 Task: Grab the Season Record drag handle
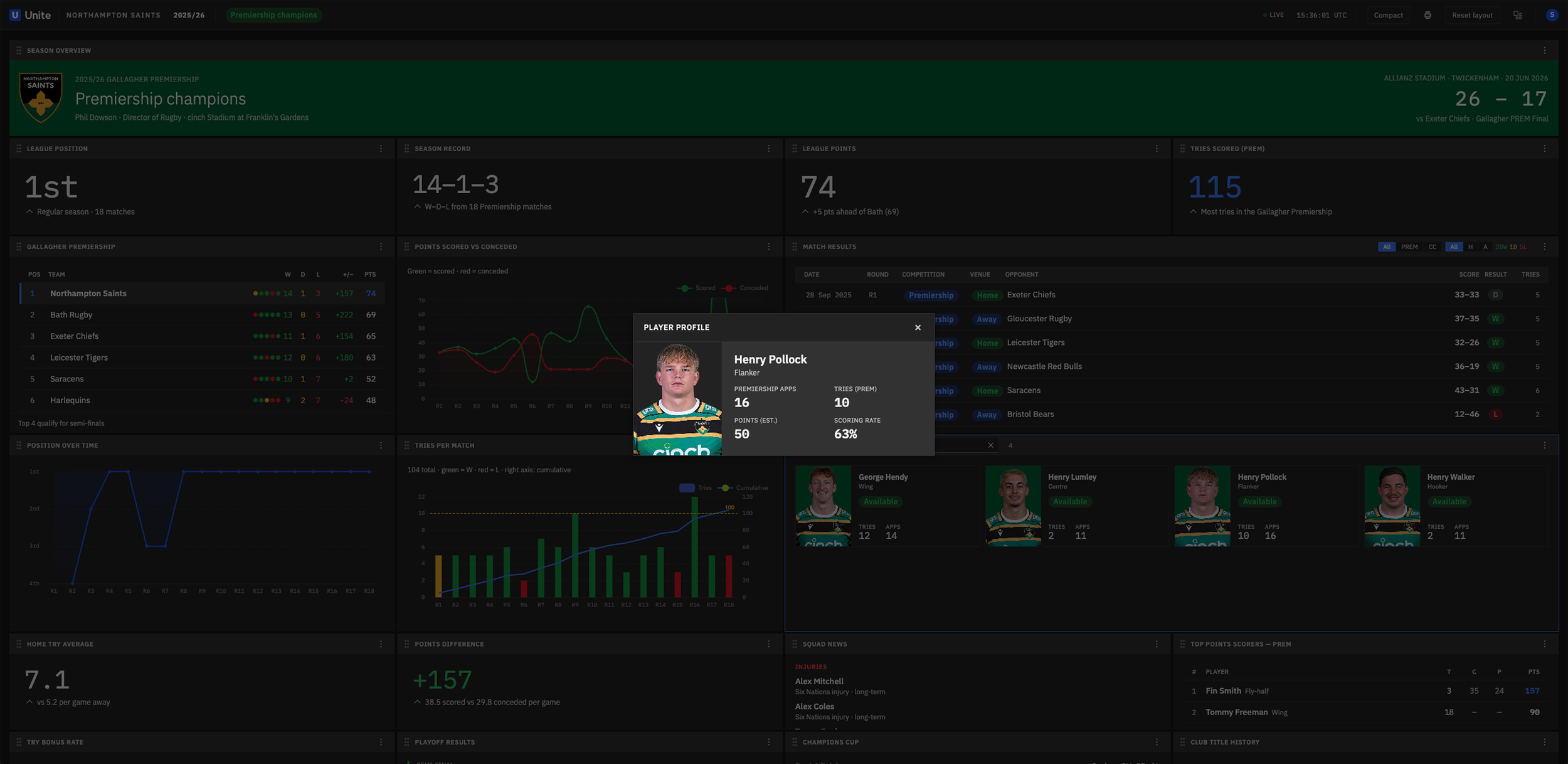coord(406,149)
